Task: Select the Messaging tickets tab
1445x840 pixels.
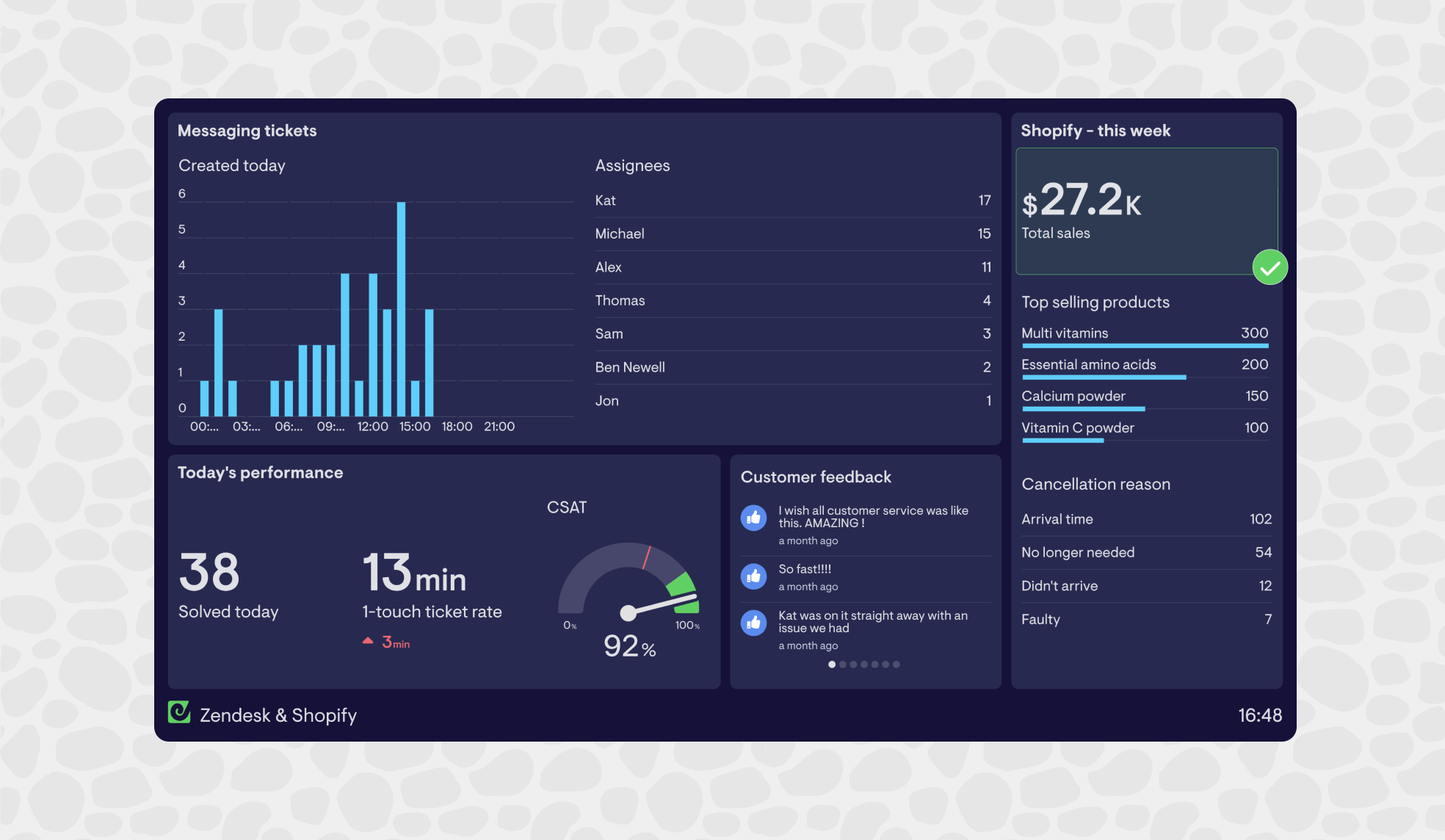Action: click(x=247, y=130)
